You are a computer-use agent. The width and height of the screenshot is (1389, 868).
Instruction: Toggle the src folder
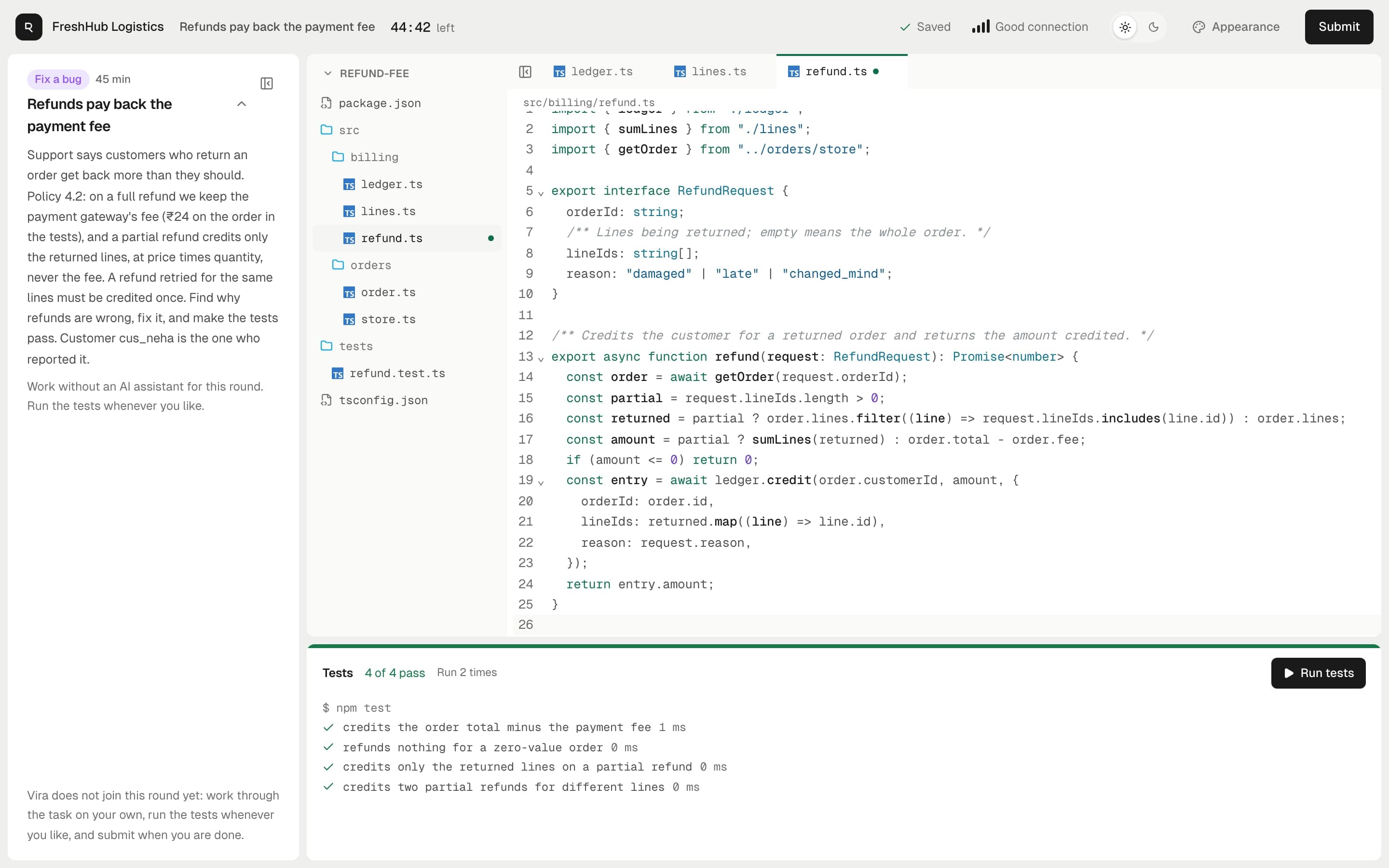coord(407,130)
